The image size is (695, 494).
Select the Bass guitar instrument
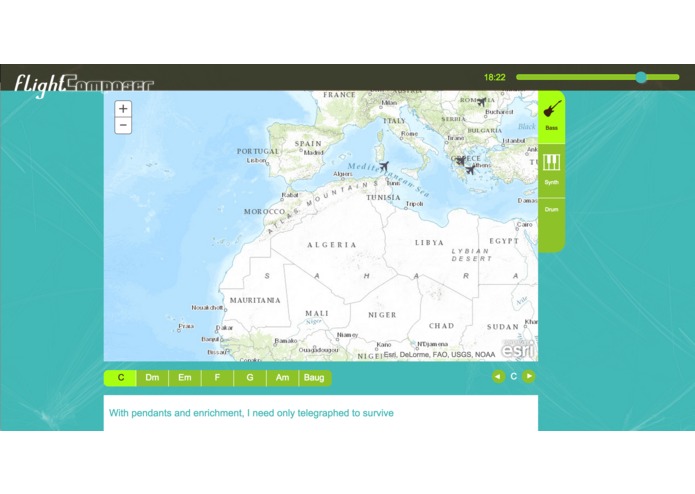coord(551,116)
